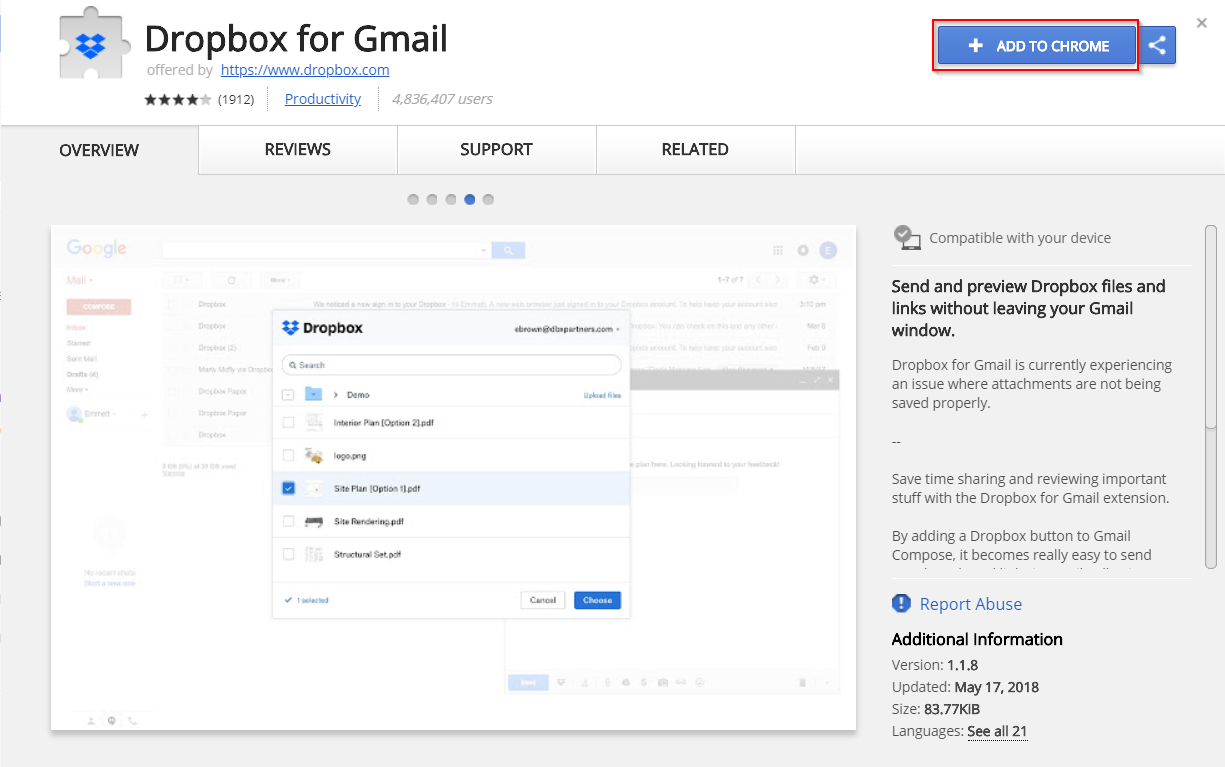Click the (1912) ratings count
Screen dimensions: 1225x767
tap(236, 99)
